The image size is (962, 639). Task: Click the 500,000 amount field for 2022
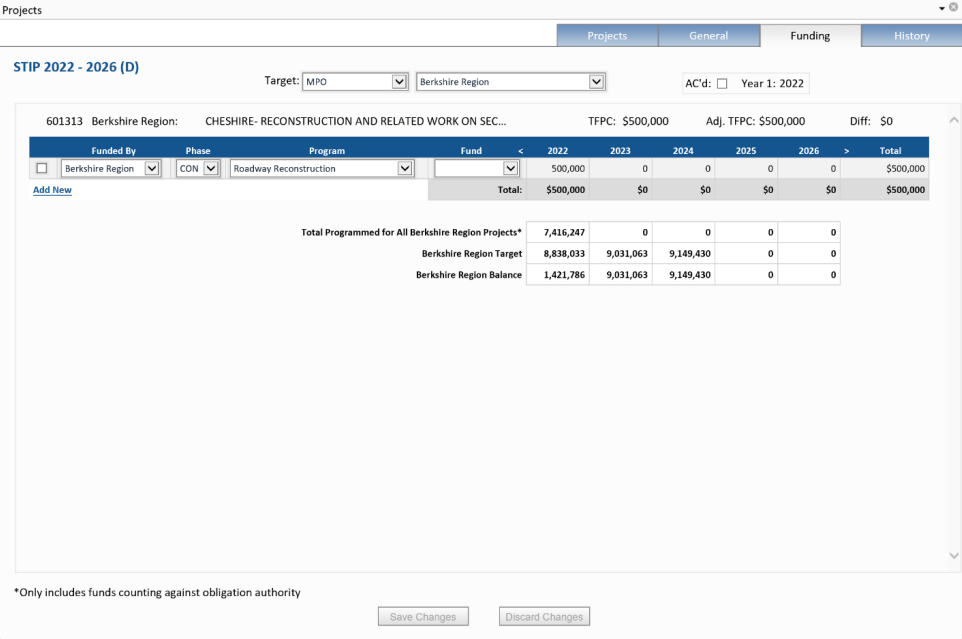point(557,168)
